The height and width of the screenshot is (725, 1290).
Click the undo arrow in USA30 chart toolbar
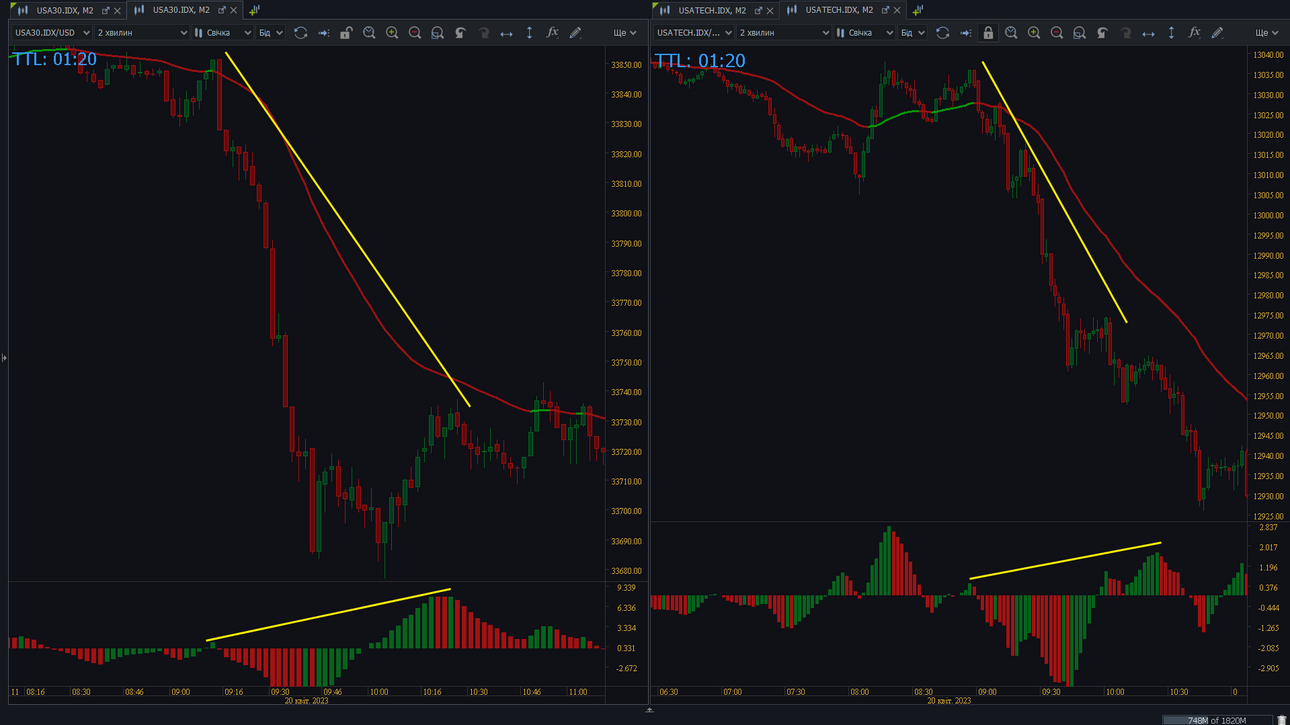coord(461,33)
